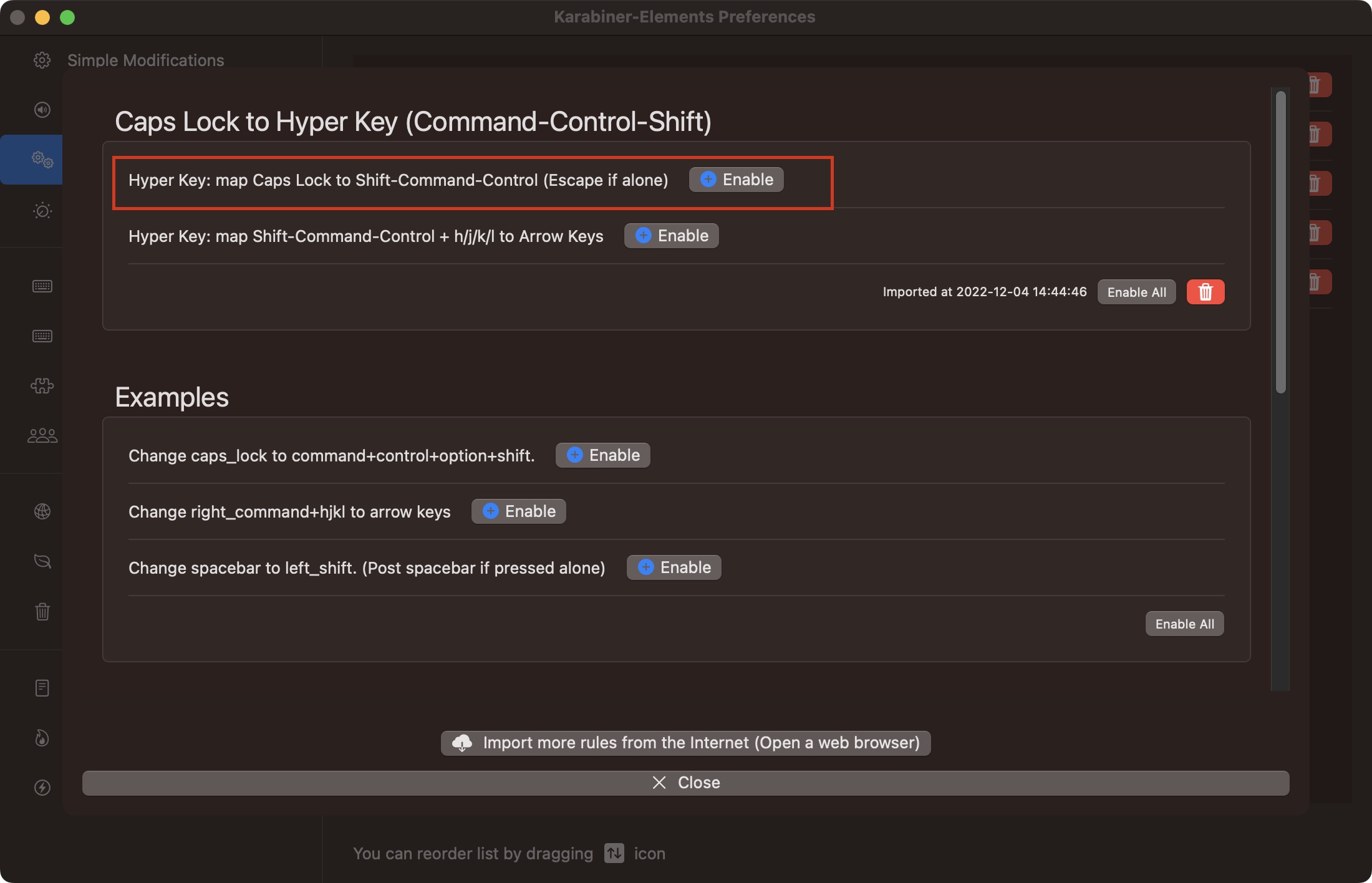Click reorder arrows icon in bottom hint text
The image size is (1372, 883).
click(x=614, y=853)
